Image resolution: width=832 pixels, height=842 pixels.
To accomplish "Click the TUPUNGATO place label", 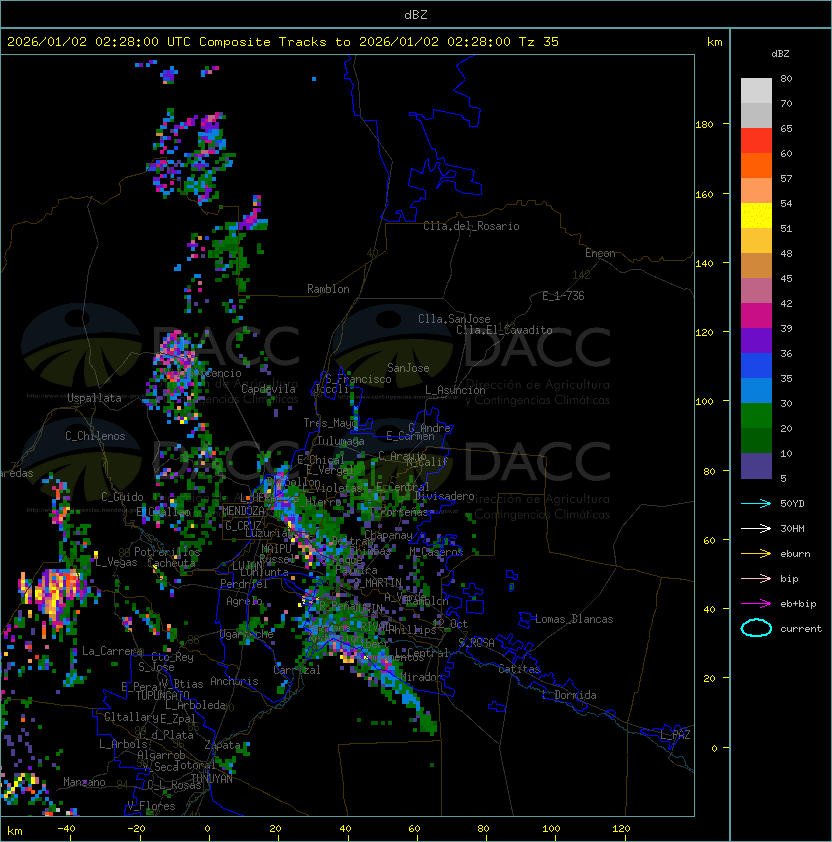I will [x=162, y=696].
